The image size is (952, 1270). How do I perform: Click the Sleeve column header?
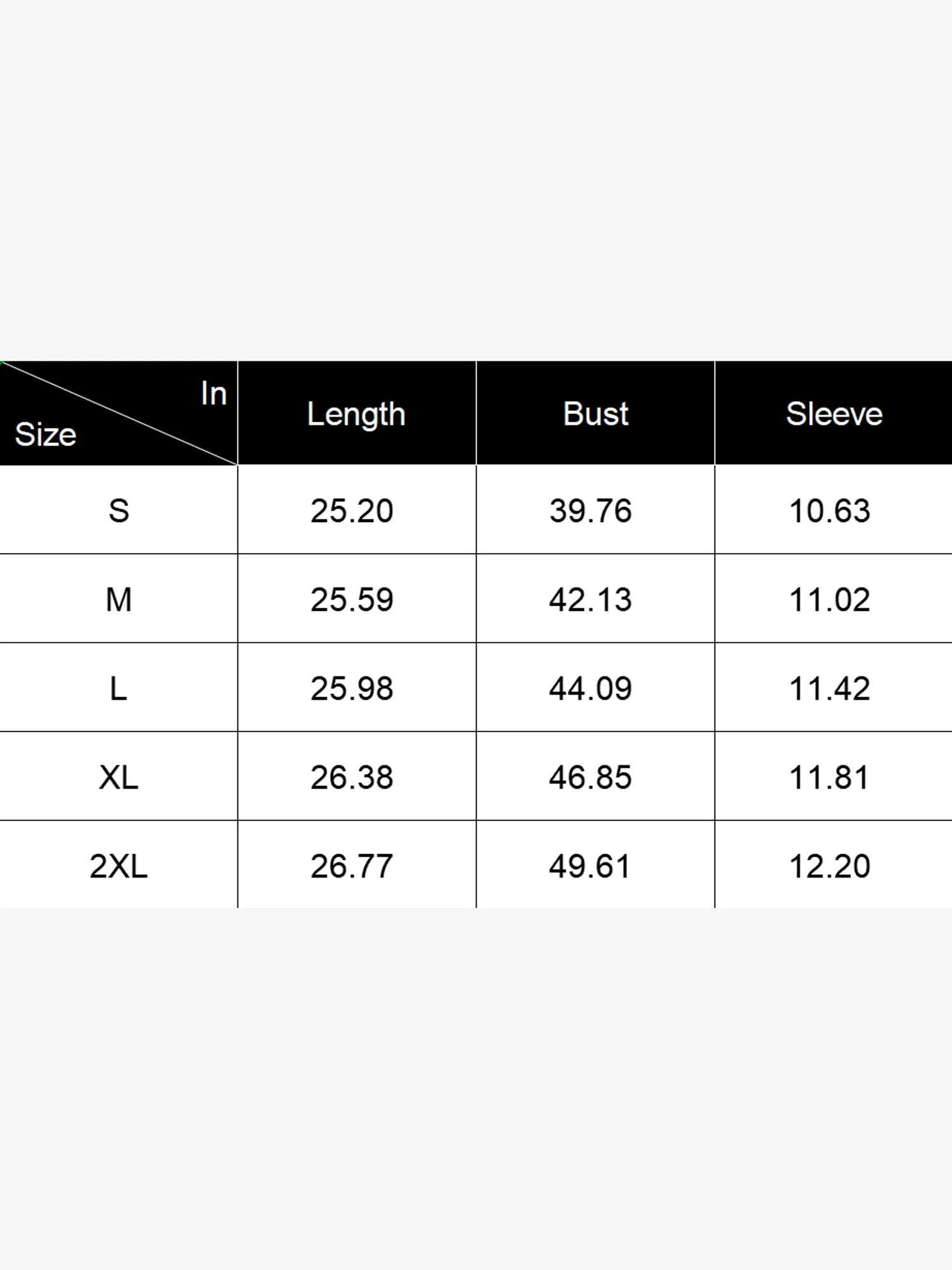[834, 414]
